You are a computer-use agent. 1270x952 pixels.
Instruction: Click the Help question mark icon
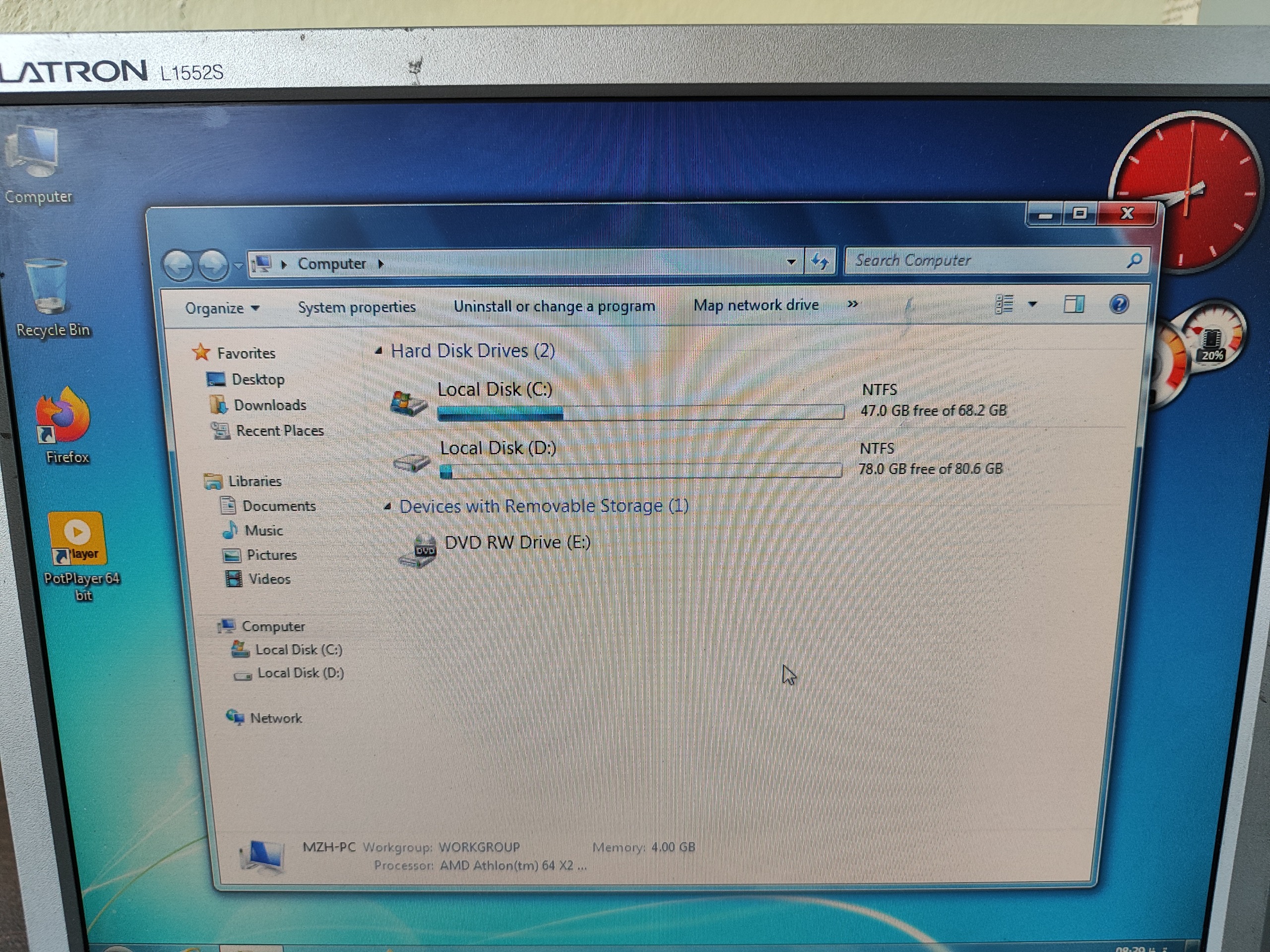[1118, 304]
